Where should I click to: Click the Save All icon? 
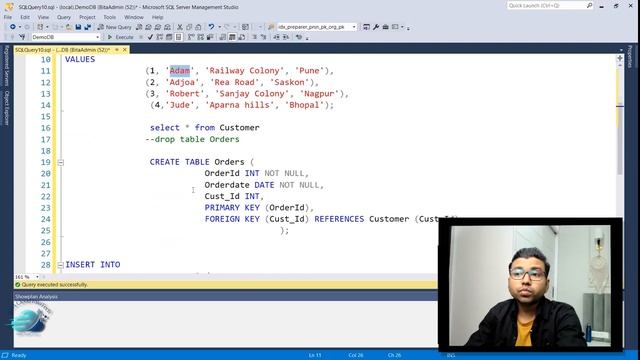pyautogui.click(x=87, y=27)
